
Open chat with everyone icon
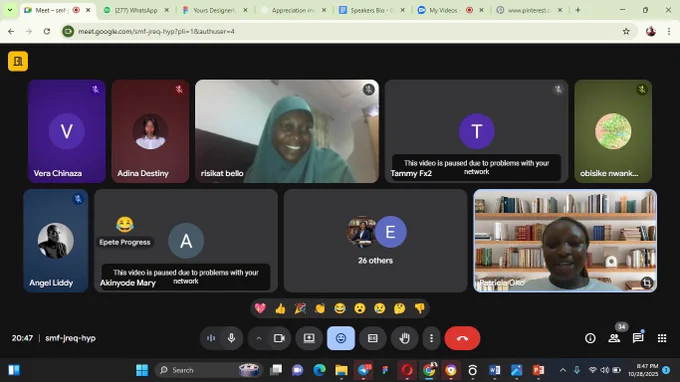pyautogui.click(x=638, y=338)
